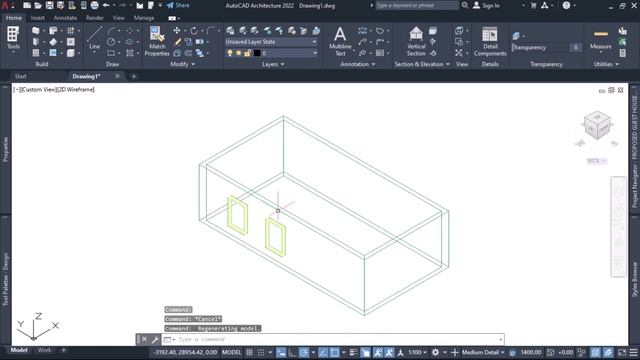The height and width of the screenshot is (360, 640).
Task: Click the keyword search field
Action: click(417, 5)
